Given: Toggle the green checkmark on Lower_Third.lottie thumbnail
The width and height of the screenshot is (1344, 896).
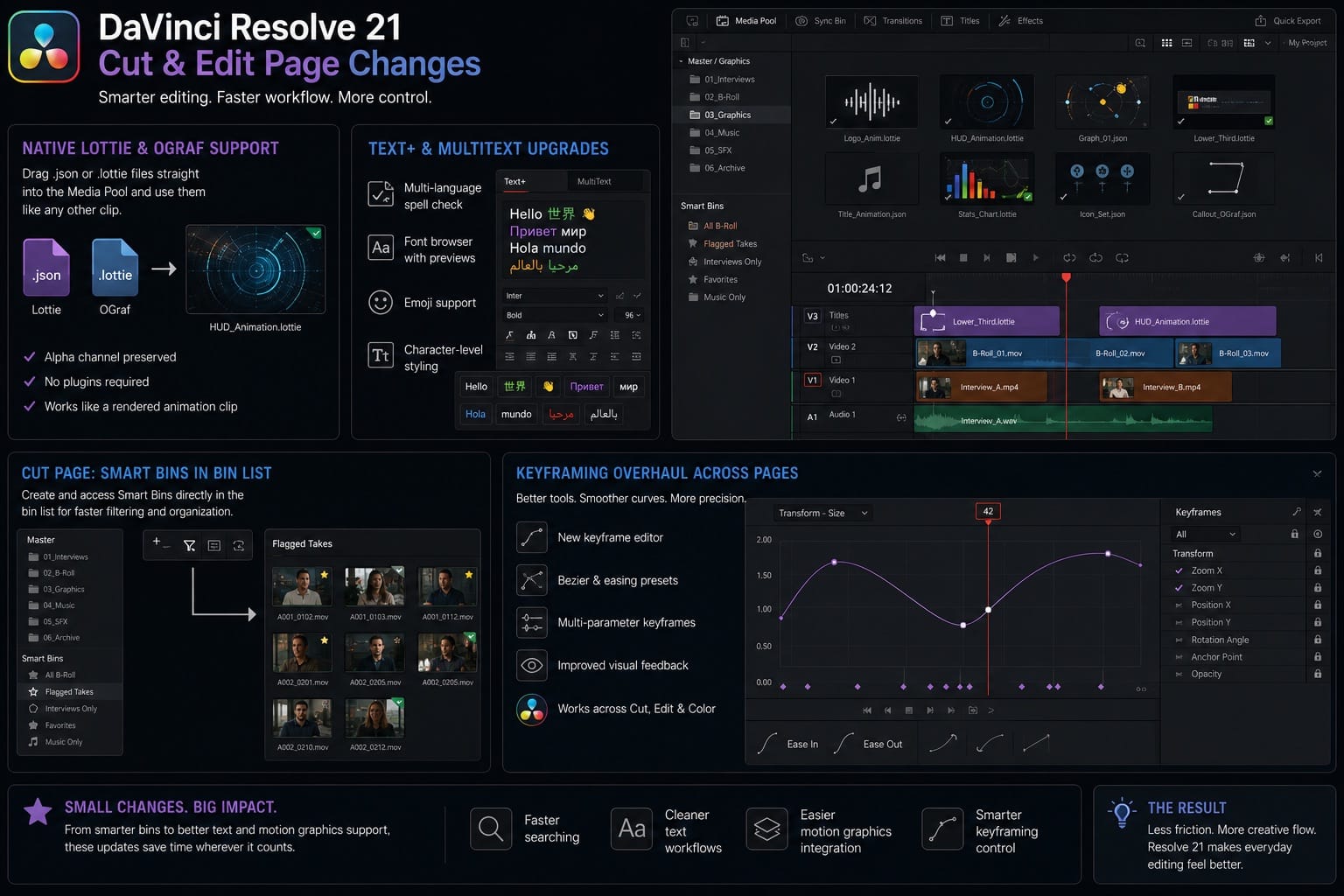Looking at the screenshot, I should tap(1269, 121).
